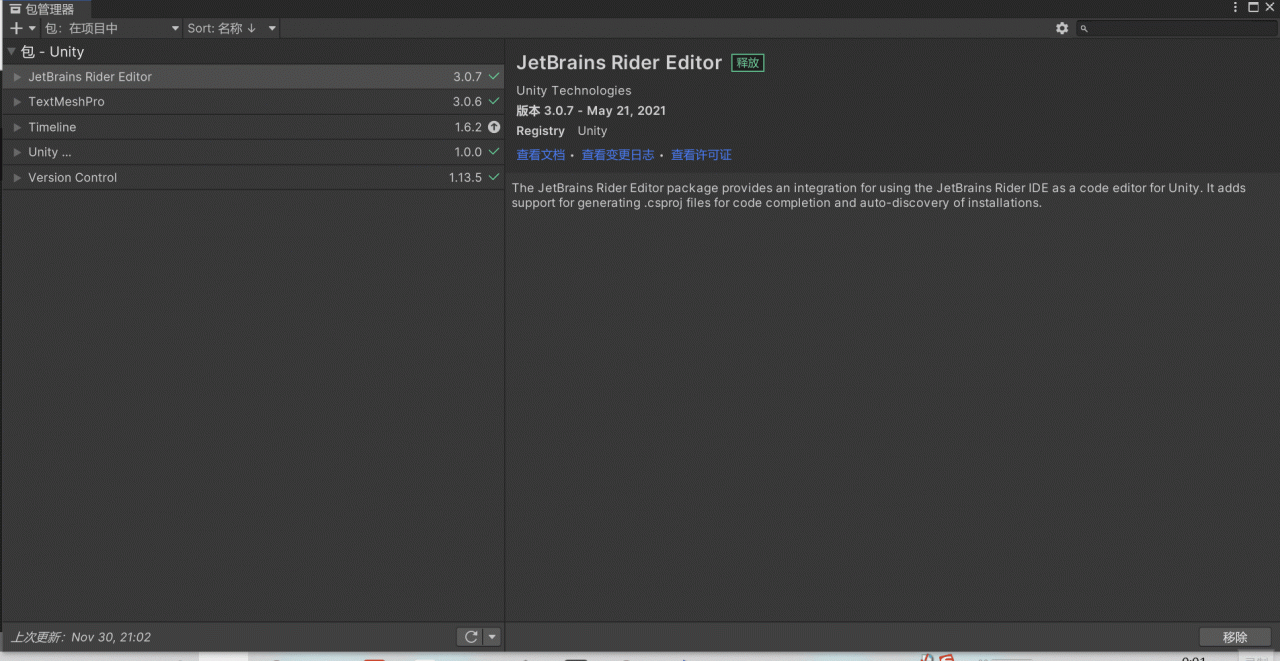
Task: Open the package manager settings gear
Action: (x=1062, y=28)
